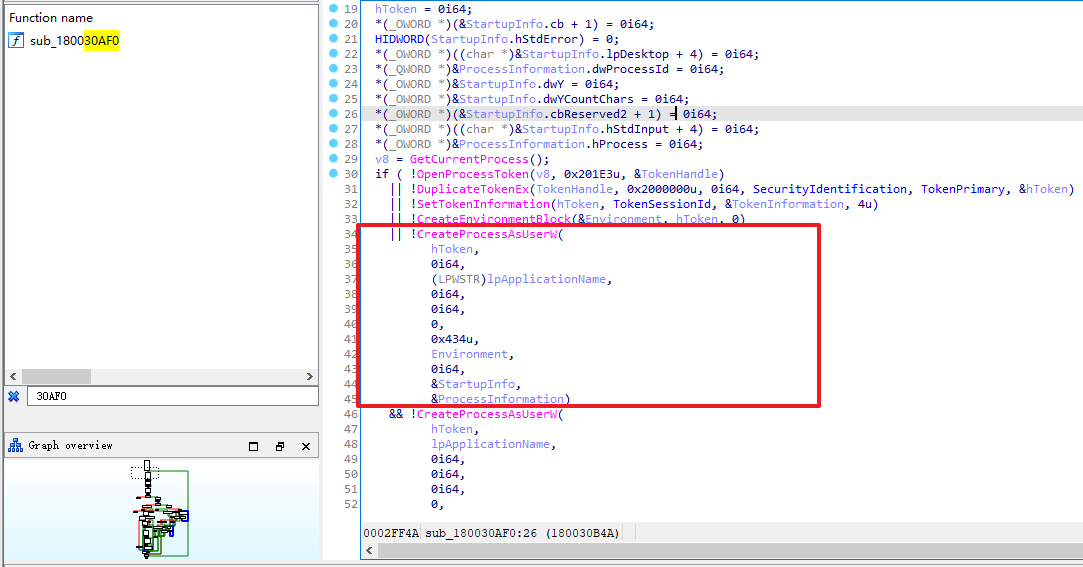1083x567 pixels.
Task: Click TokenPrimary on line 31
Action: pos(963,189)
